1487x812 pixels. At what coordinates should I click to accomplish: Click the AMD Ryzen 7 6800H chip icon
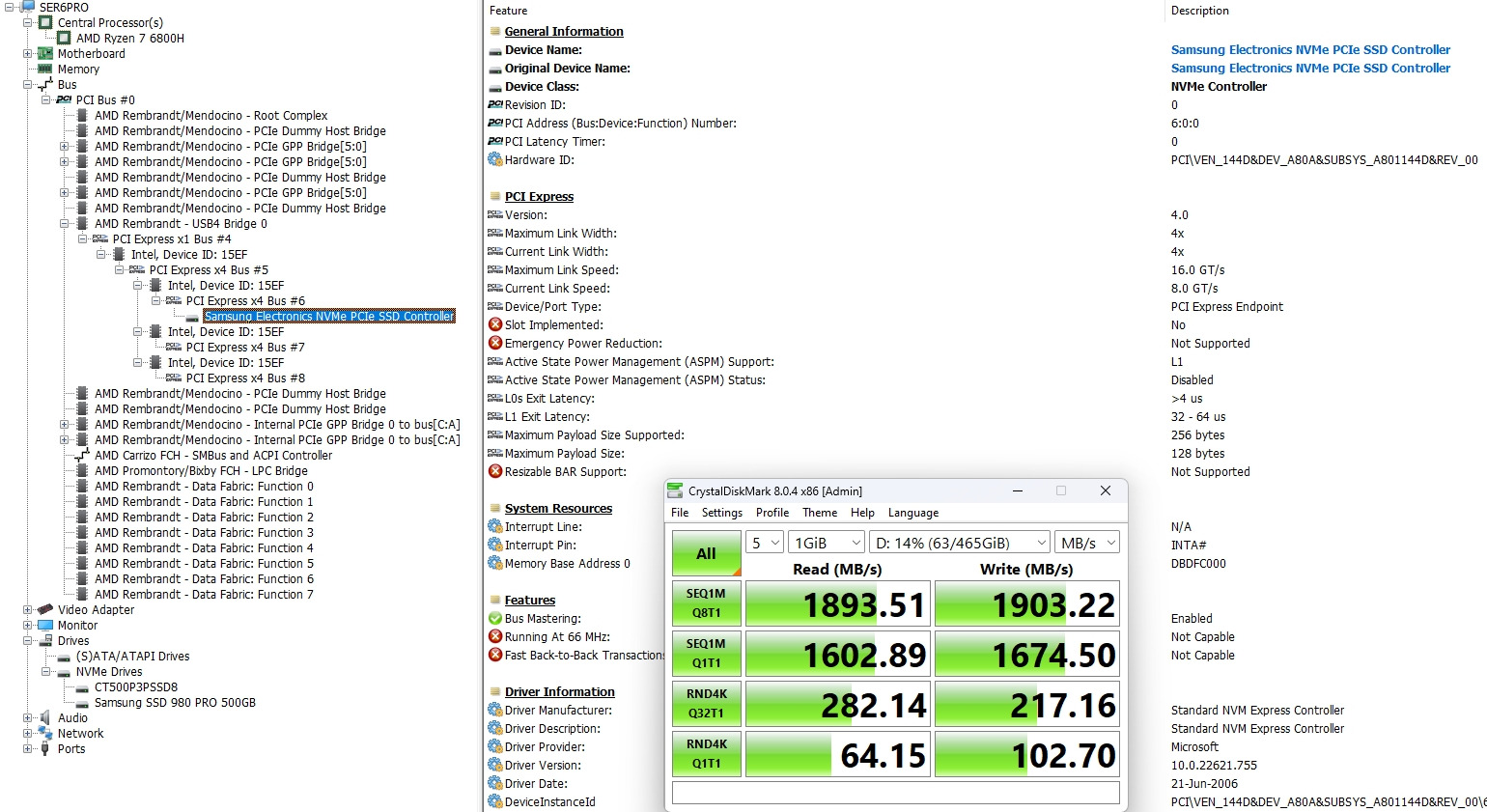coord(64,38)
